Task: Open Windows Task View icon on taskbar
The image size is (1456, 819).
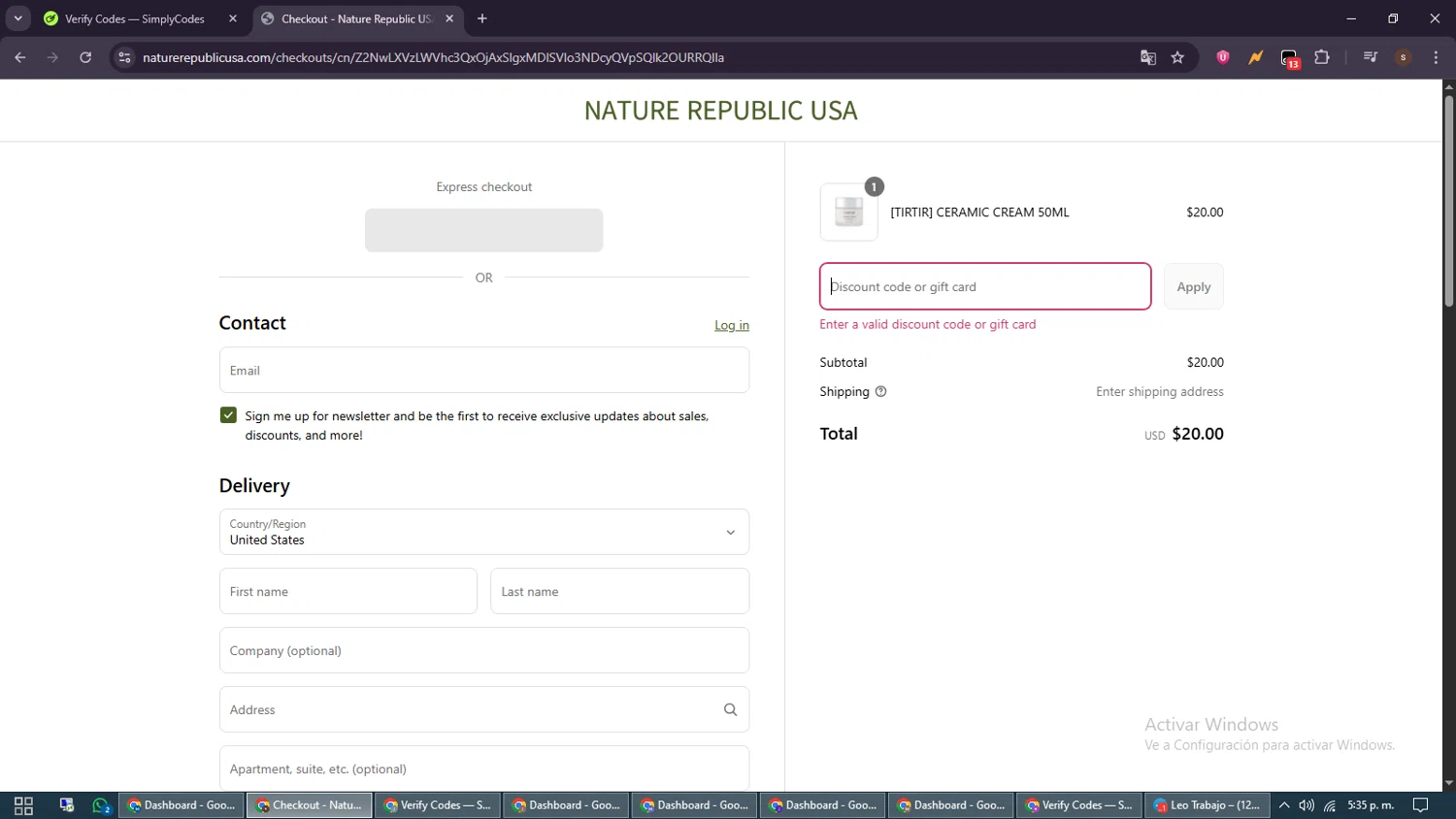Action: click(x=23, y=805)
